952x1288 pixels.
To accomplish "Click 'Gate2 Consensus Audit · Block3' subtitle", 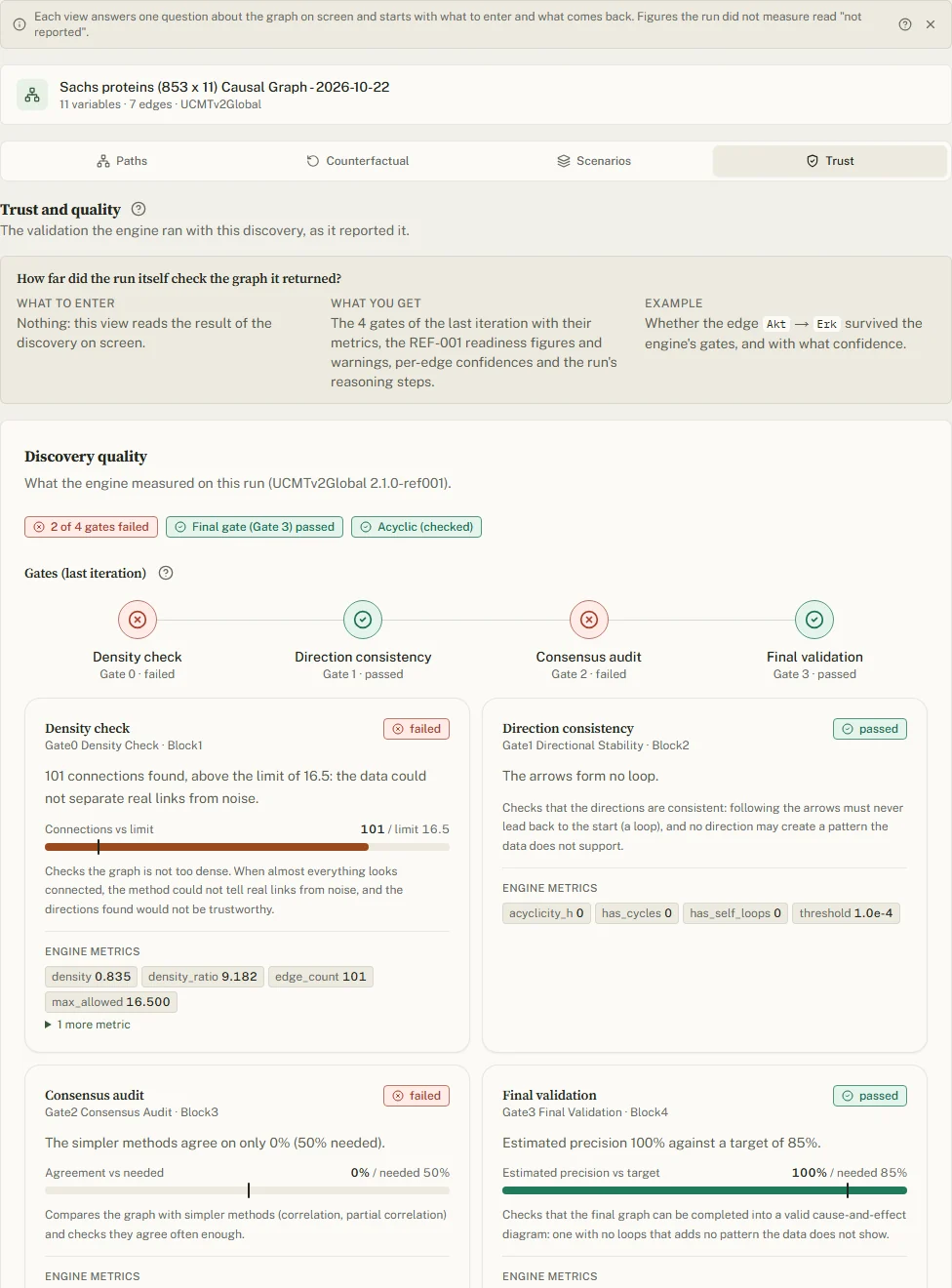I will 132,1112.
